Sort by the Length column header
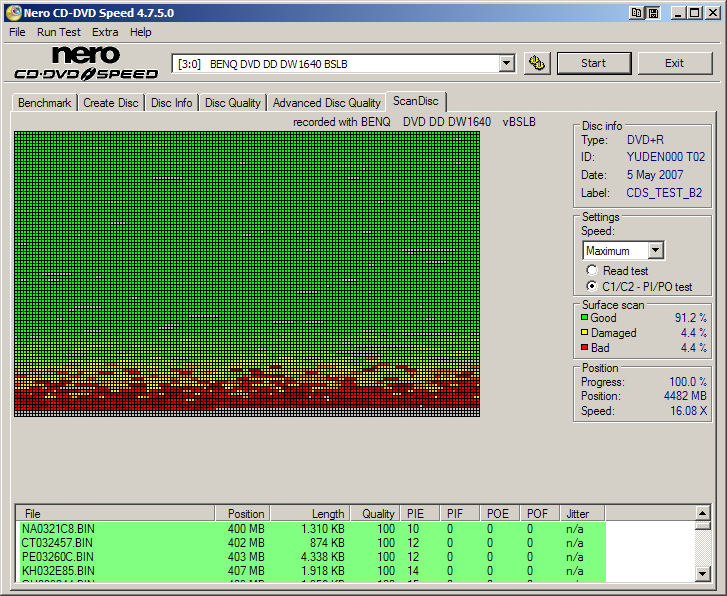Viewport: 727px width, 596px height. click(x=310, y=513)
